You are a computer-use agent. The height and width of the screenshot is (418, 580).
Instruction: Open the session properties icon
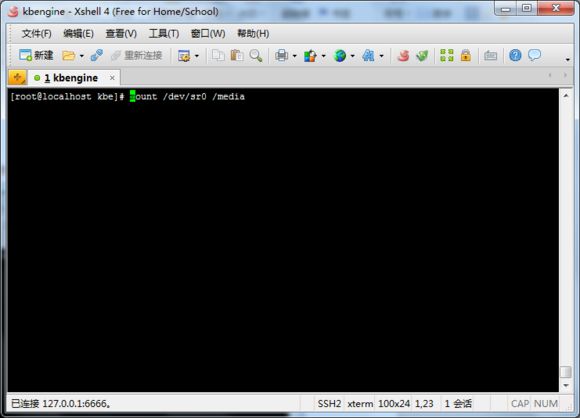click(184, 55)
